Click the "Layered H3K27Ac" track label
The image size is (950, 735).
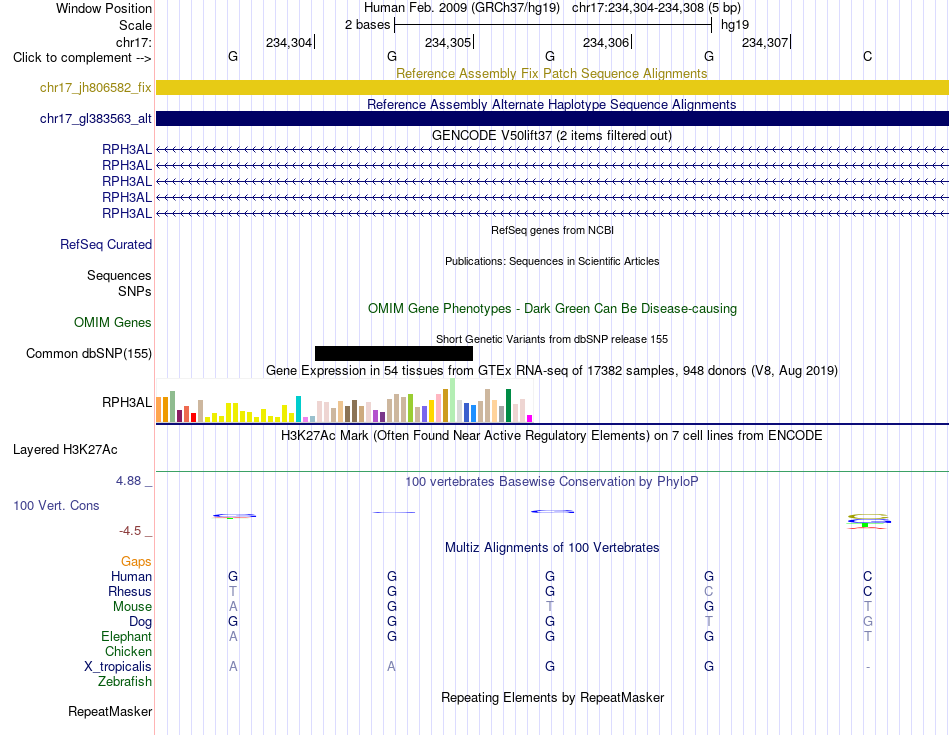pos(65,450)
